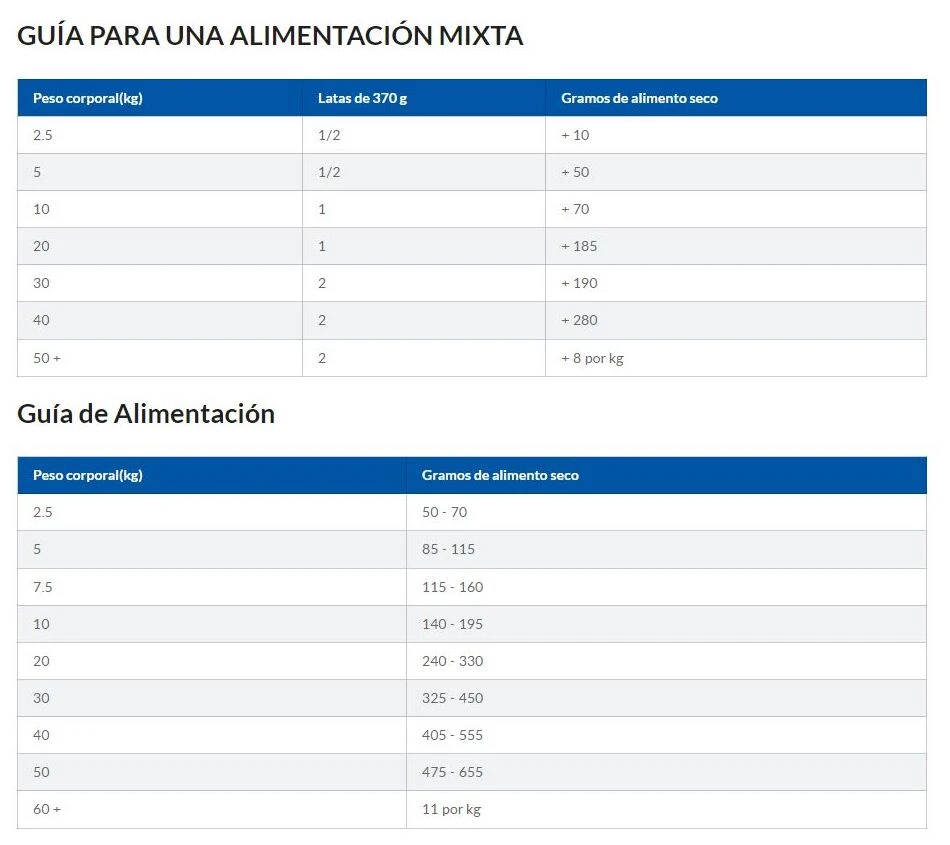The height and width of the screenshot is (845, 950).
Task: Select the '+ 10' dry food cell
Action: tap(575, 135)
